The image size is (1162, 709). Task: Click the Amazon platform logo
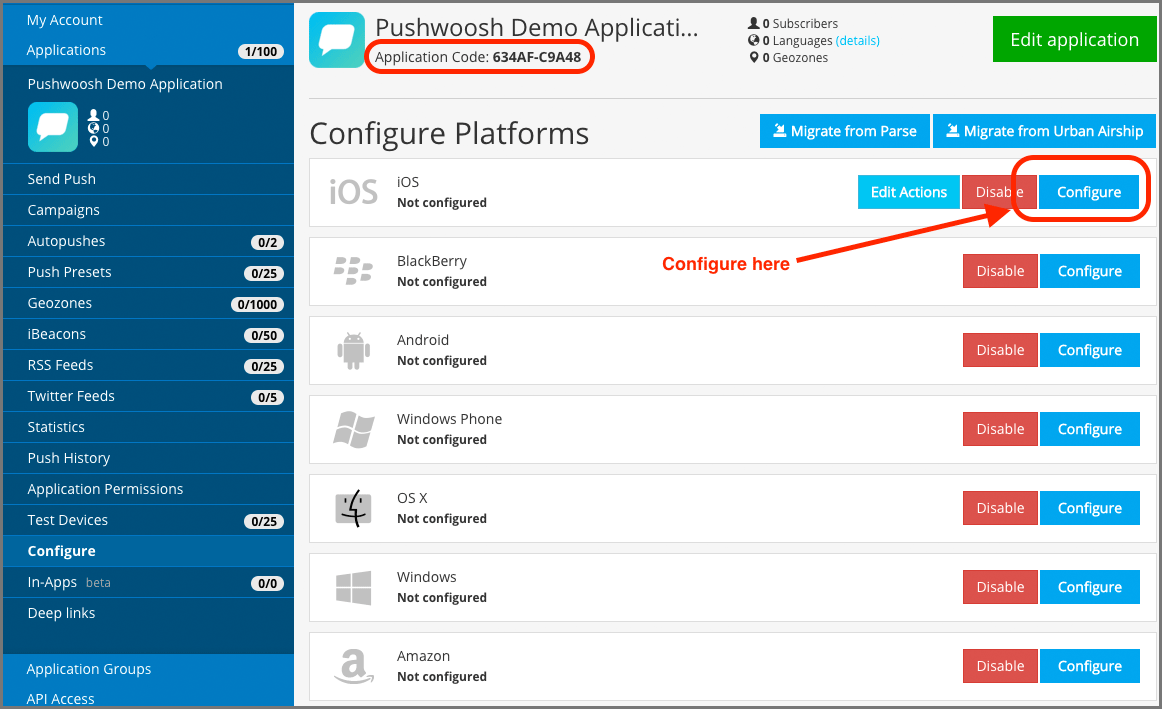pos(353,666)
